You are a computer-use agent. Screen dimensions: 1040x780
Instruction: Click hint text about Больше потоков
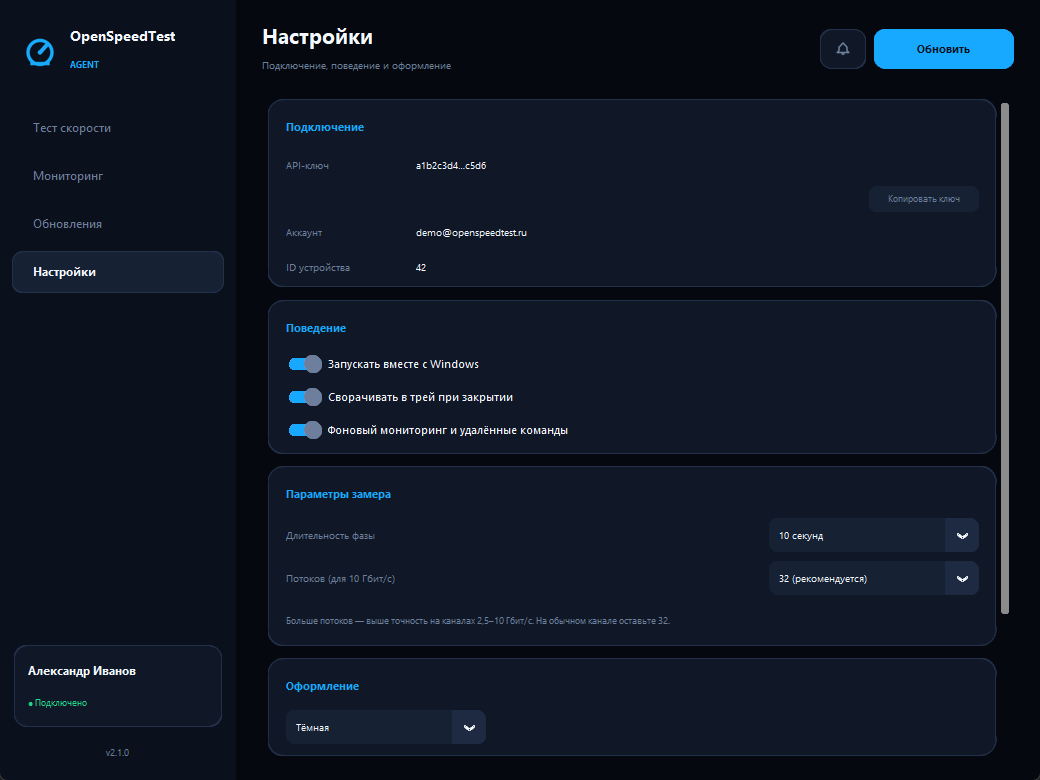(478, 621)
